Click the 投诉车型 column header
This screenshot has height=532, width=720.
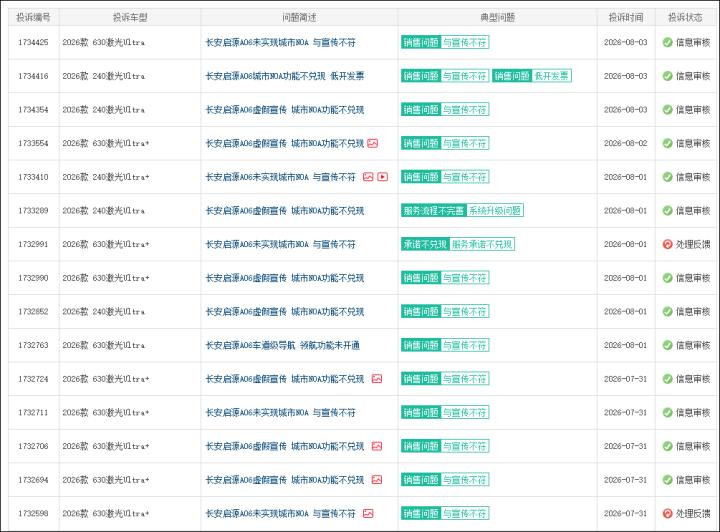tap(130, 17)
